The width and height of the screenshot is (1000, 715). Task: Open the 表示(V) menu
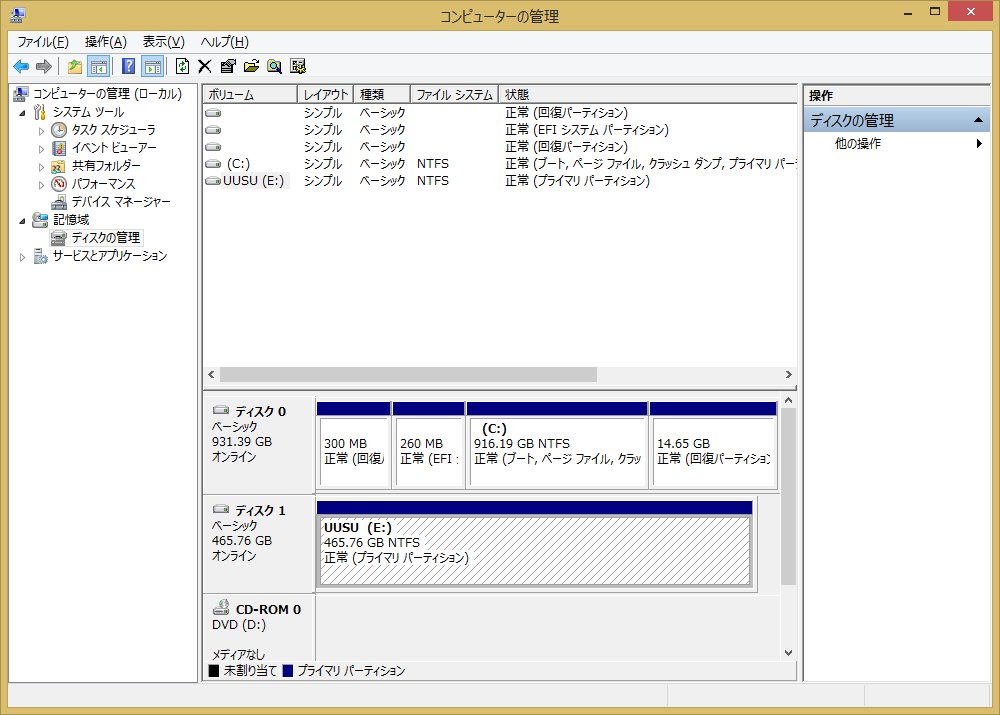tap(163, 42)
